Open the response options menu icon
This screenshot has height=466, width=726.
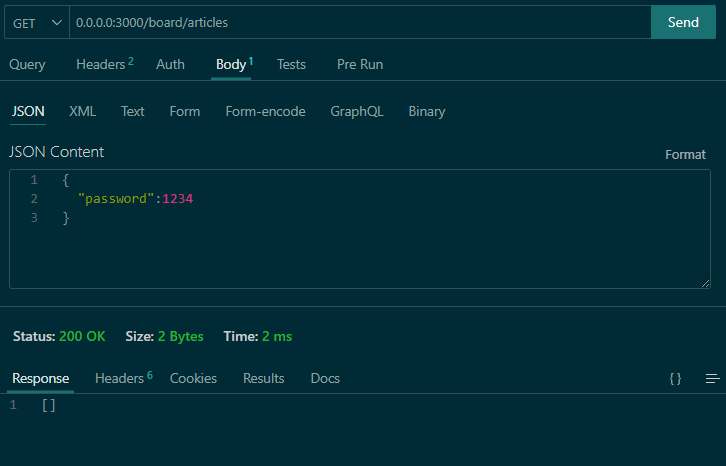[x=713, y=378]
